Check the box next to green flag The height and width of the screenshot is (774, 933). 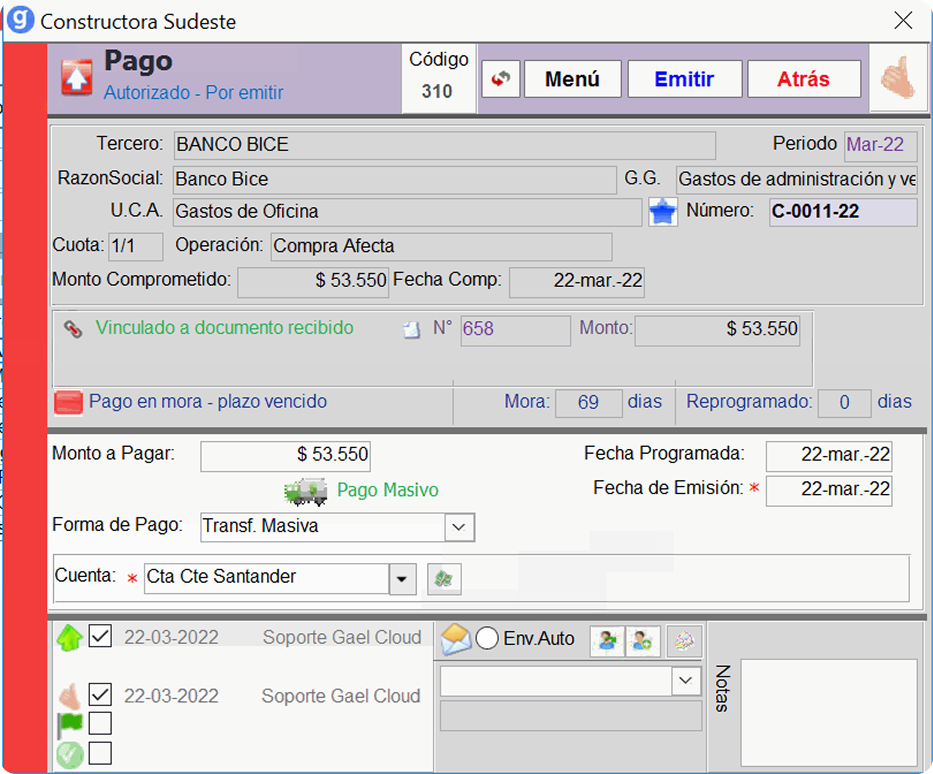coord(100,723)
